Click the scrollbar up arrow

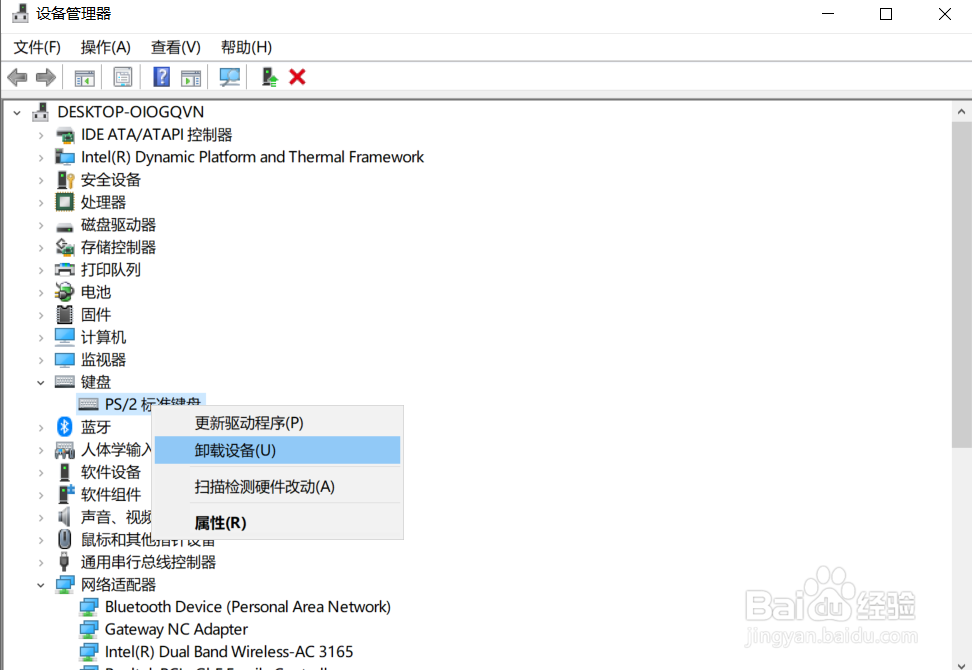coord(961,112)
